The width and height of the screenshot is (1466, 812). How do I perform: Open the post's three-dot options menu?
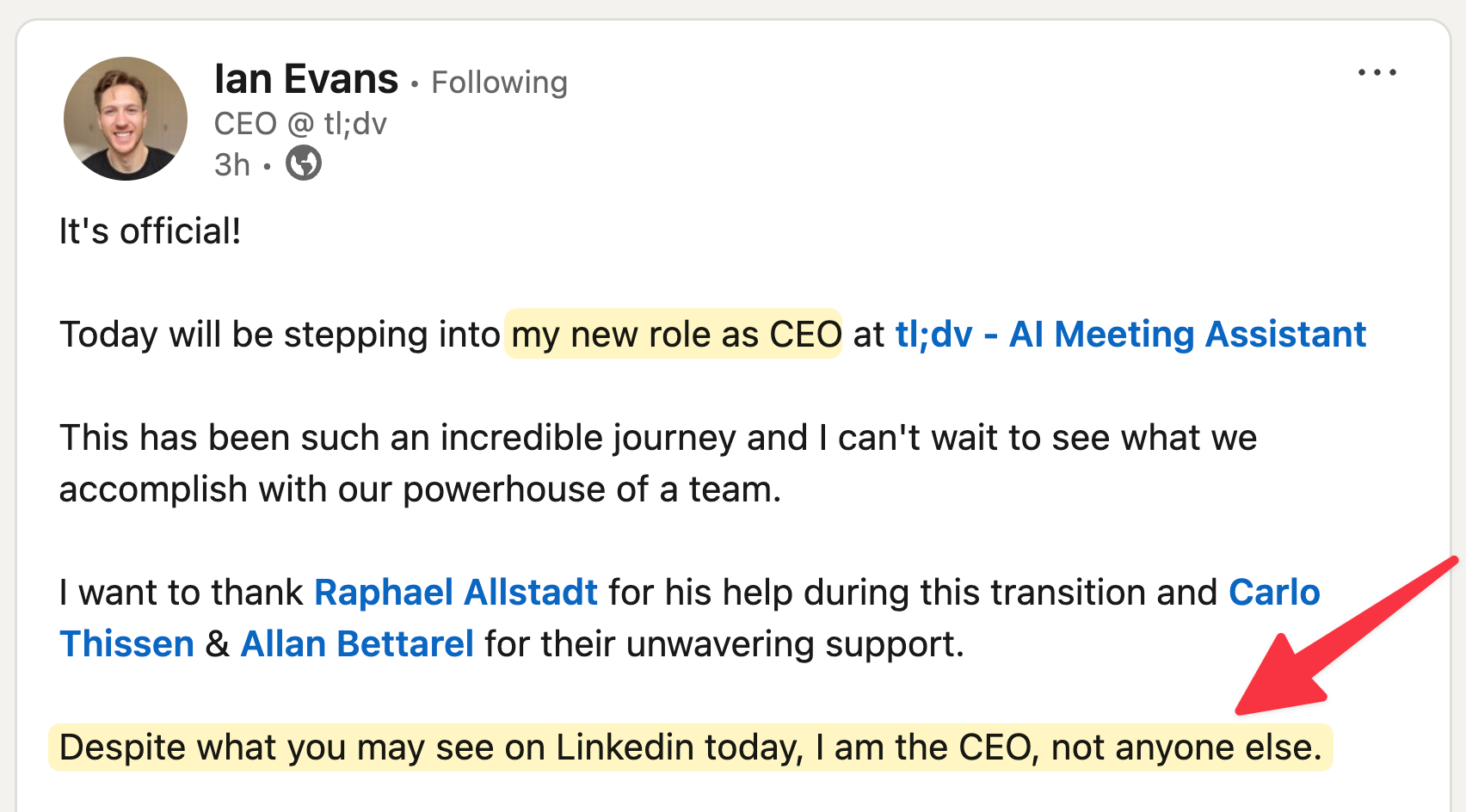pos(1377,73)
